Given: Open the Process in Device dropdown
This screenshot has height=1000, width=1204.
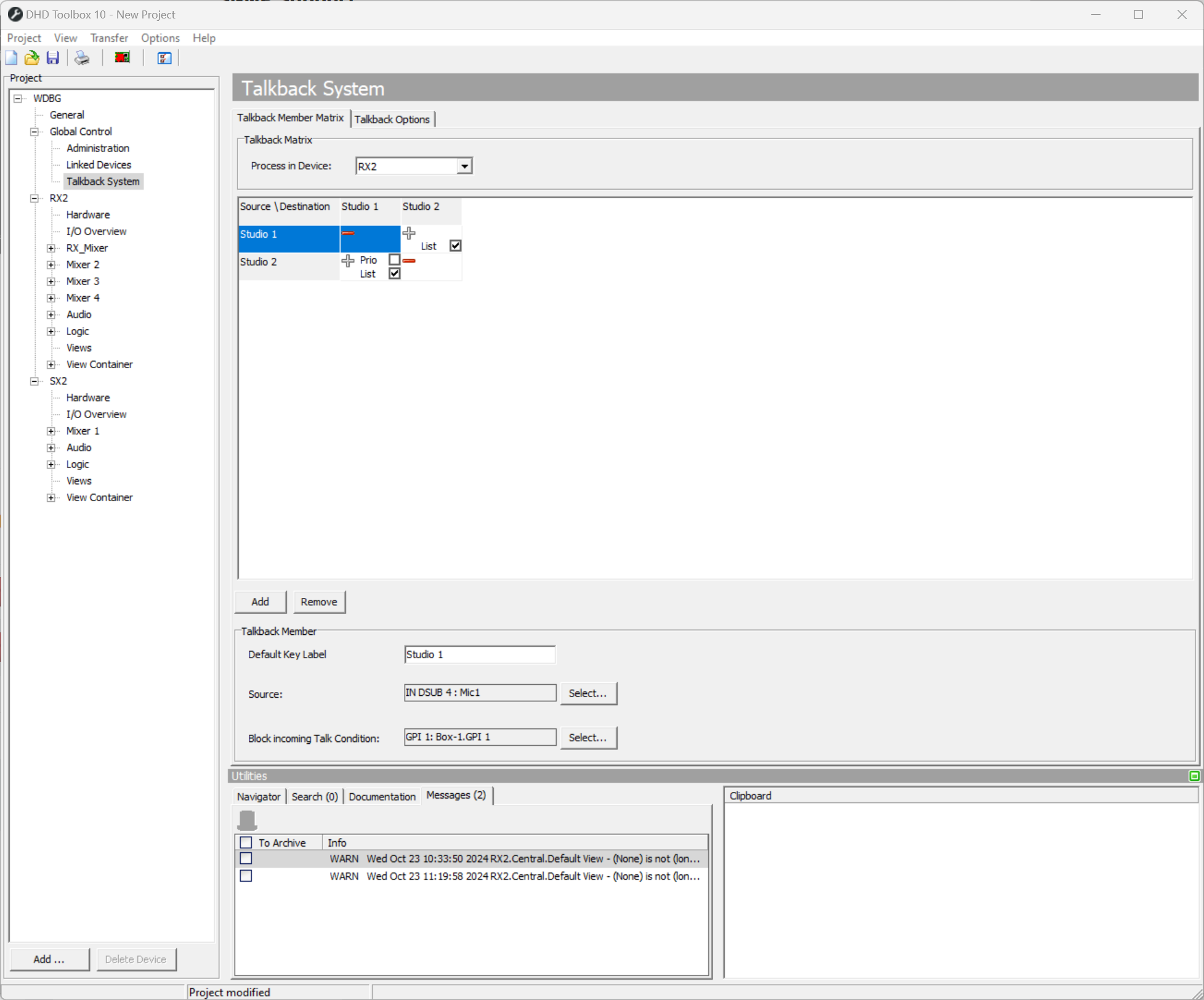Looking at the screenshot, I should tap(464, 166).
